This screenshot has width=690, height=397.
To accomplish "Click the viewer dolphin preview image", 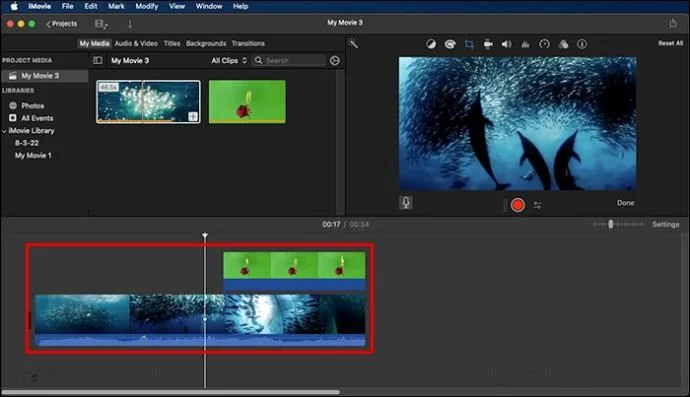I will [x=518, y=124].
